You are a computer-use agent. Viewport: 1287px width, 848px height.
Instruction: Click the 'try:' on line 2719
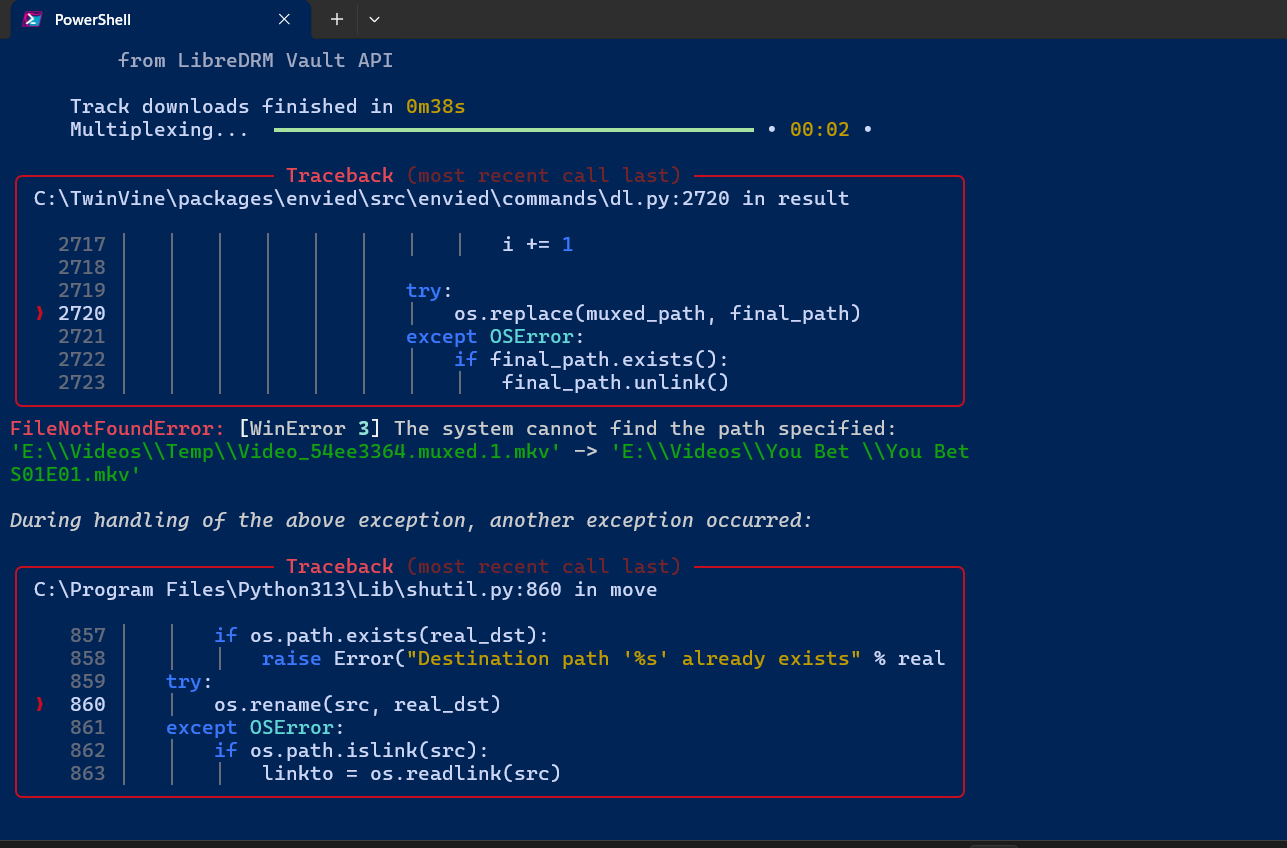pos(430,290)
